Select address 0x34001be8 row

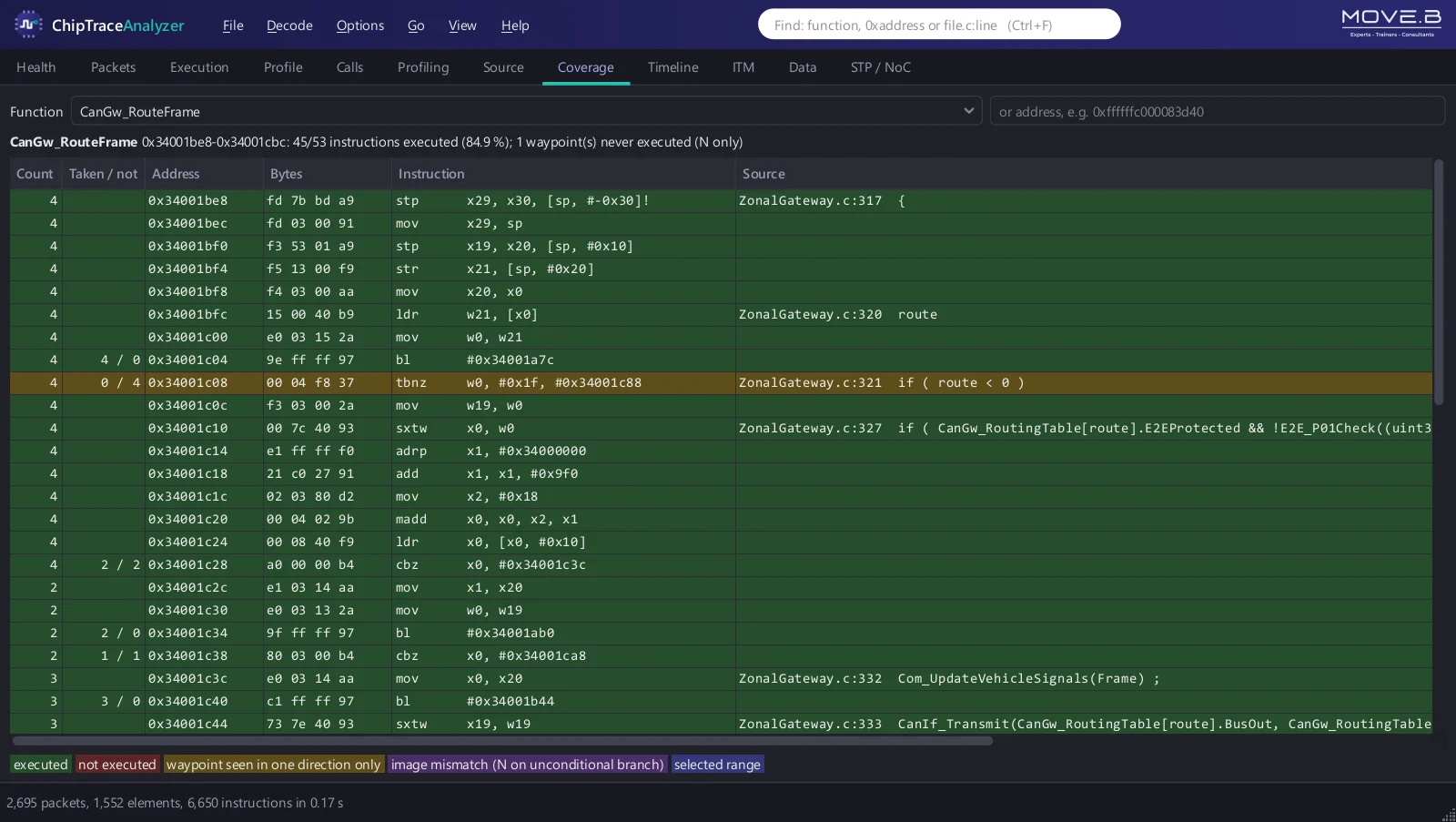point(721,200)
